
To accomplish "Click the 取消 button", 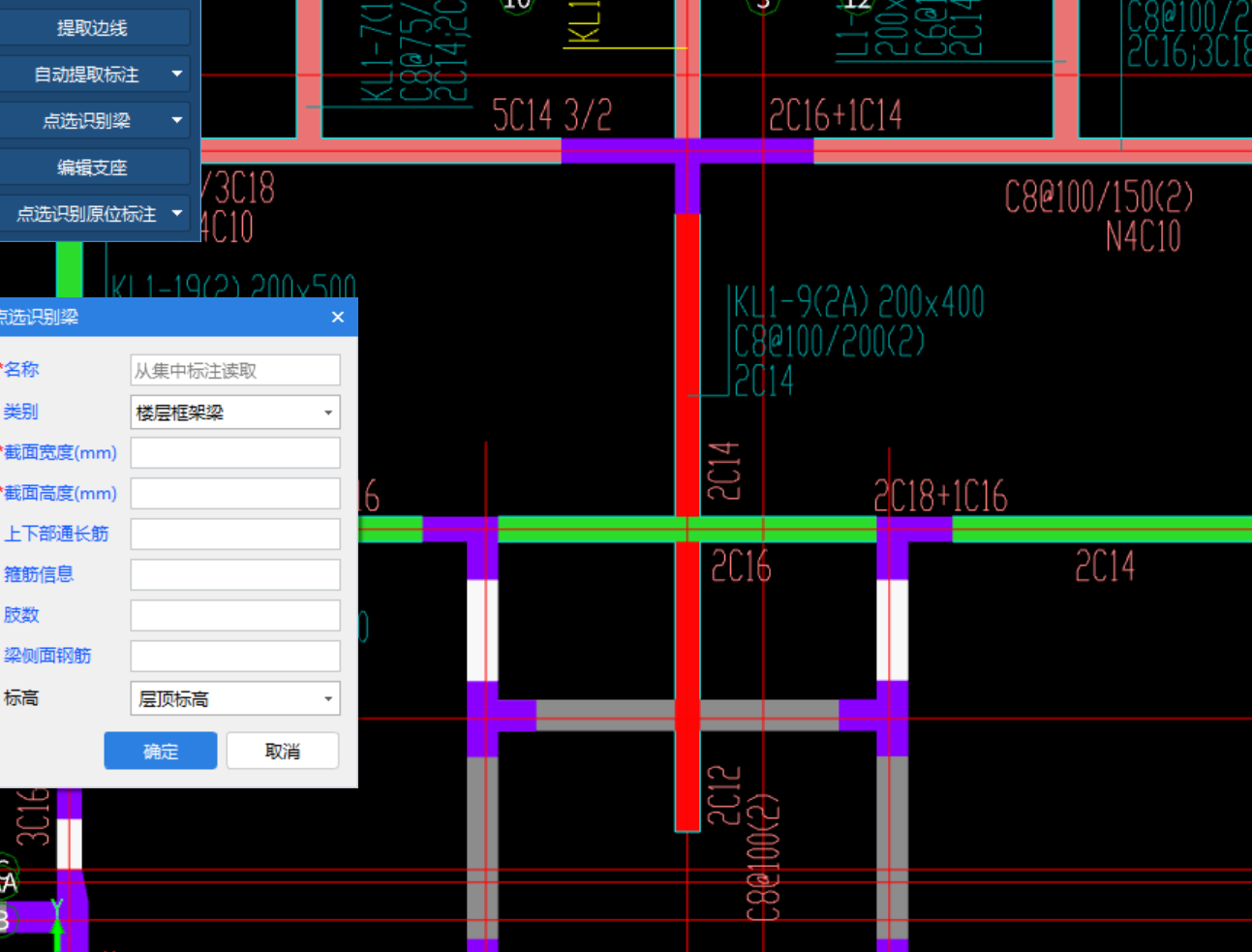I will pyautogui.click(x=283, y=751).
